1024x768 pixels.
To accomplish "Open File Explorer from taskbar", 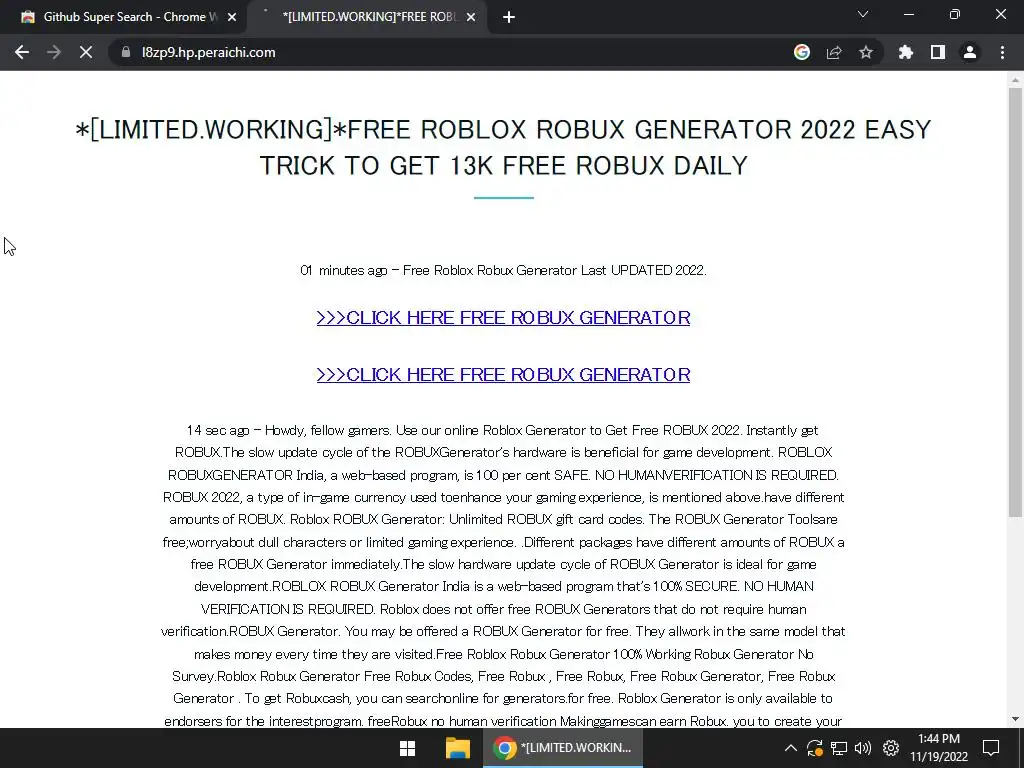I will tap(458, 748).
